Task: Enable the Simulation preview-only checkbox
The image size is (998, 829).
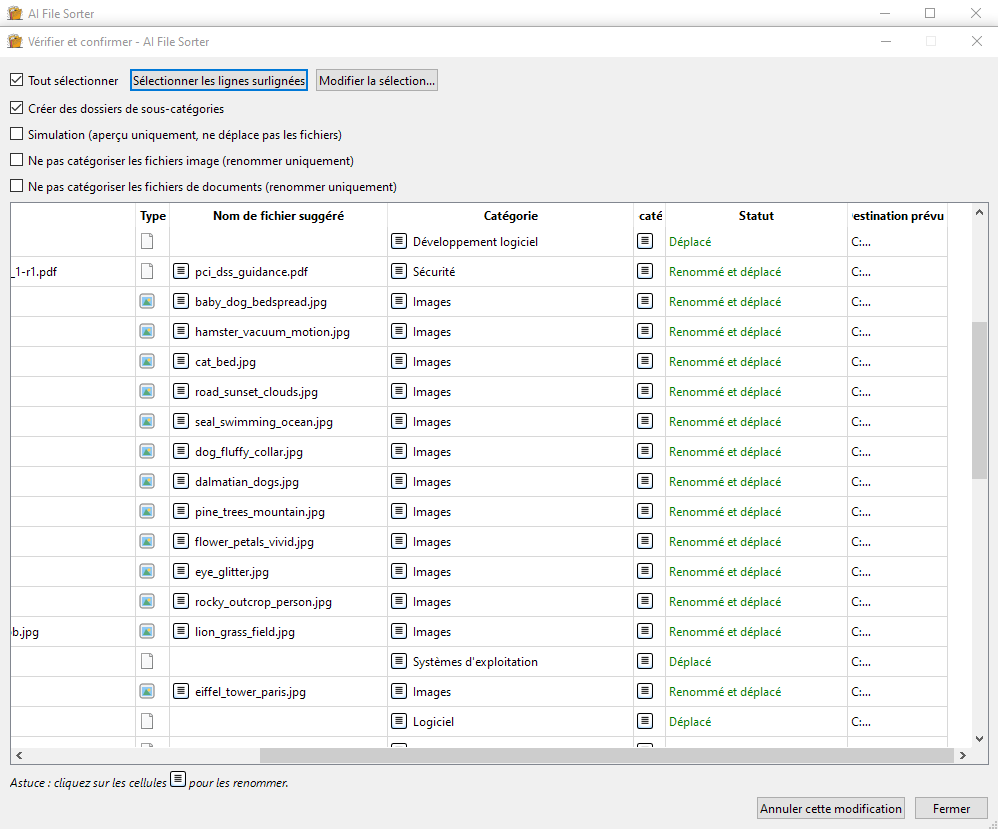Action: pyautogui.click(x=16, y=134)
